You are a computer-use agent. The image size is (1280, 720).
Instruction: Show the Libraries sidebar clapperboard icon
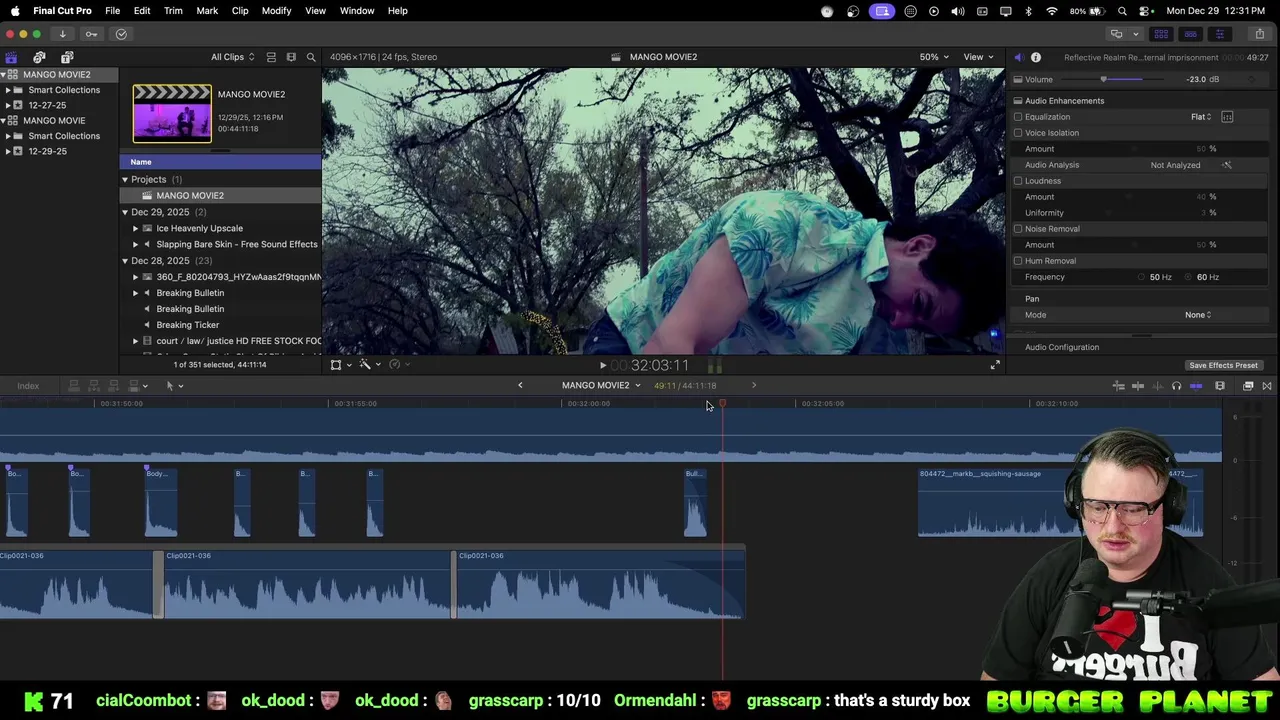click(x=11, y=57)
